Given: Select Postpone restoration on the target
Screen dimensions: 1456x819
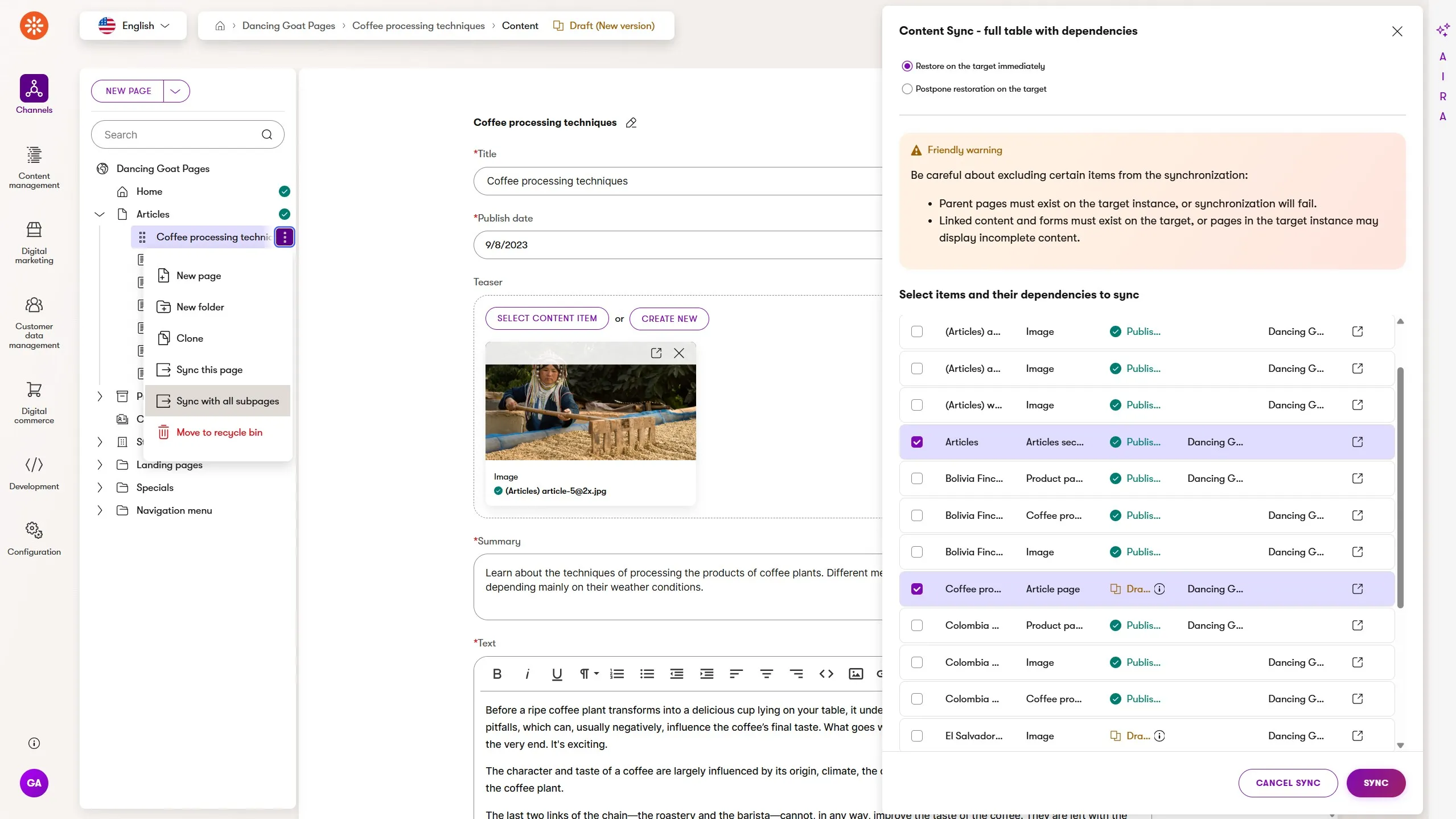Looking at the screenshot, I should click(x=907, y=89).
